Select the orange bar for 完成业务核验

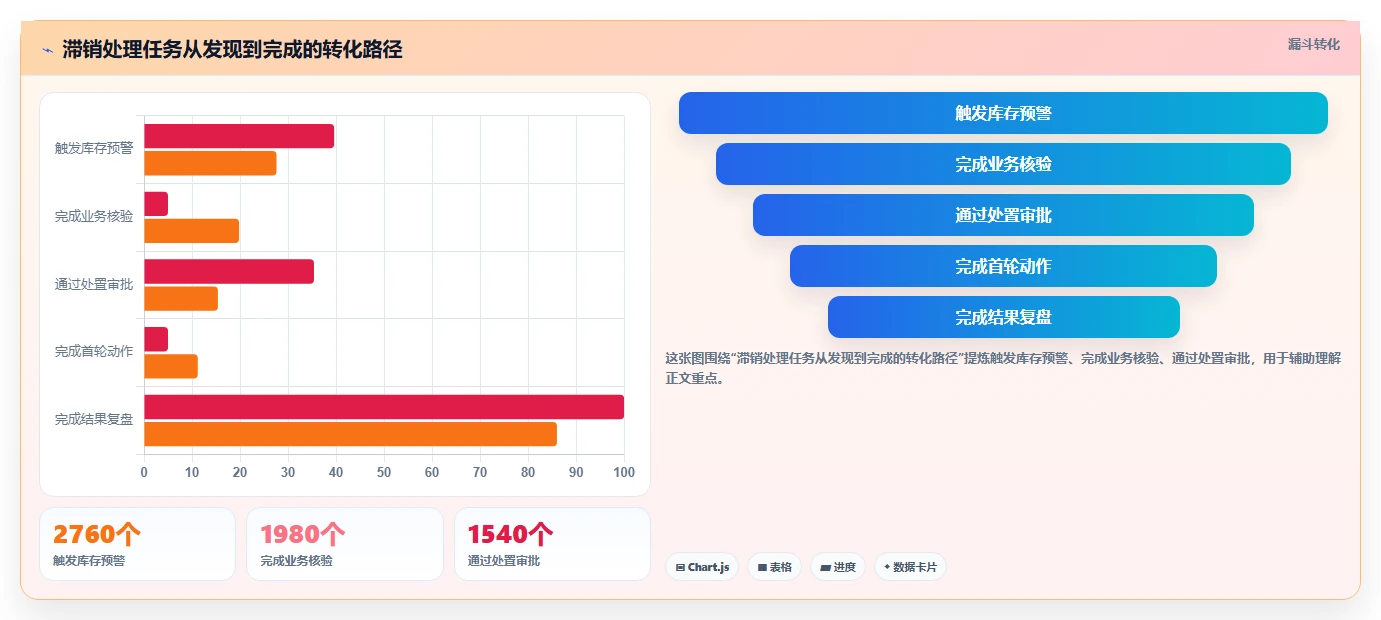point(191,231)
